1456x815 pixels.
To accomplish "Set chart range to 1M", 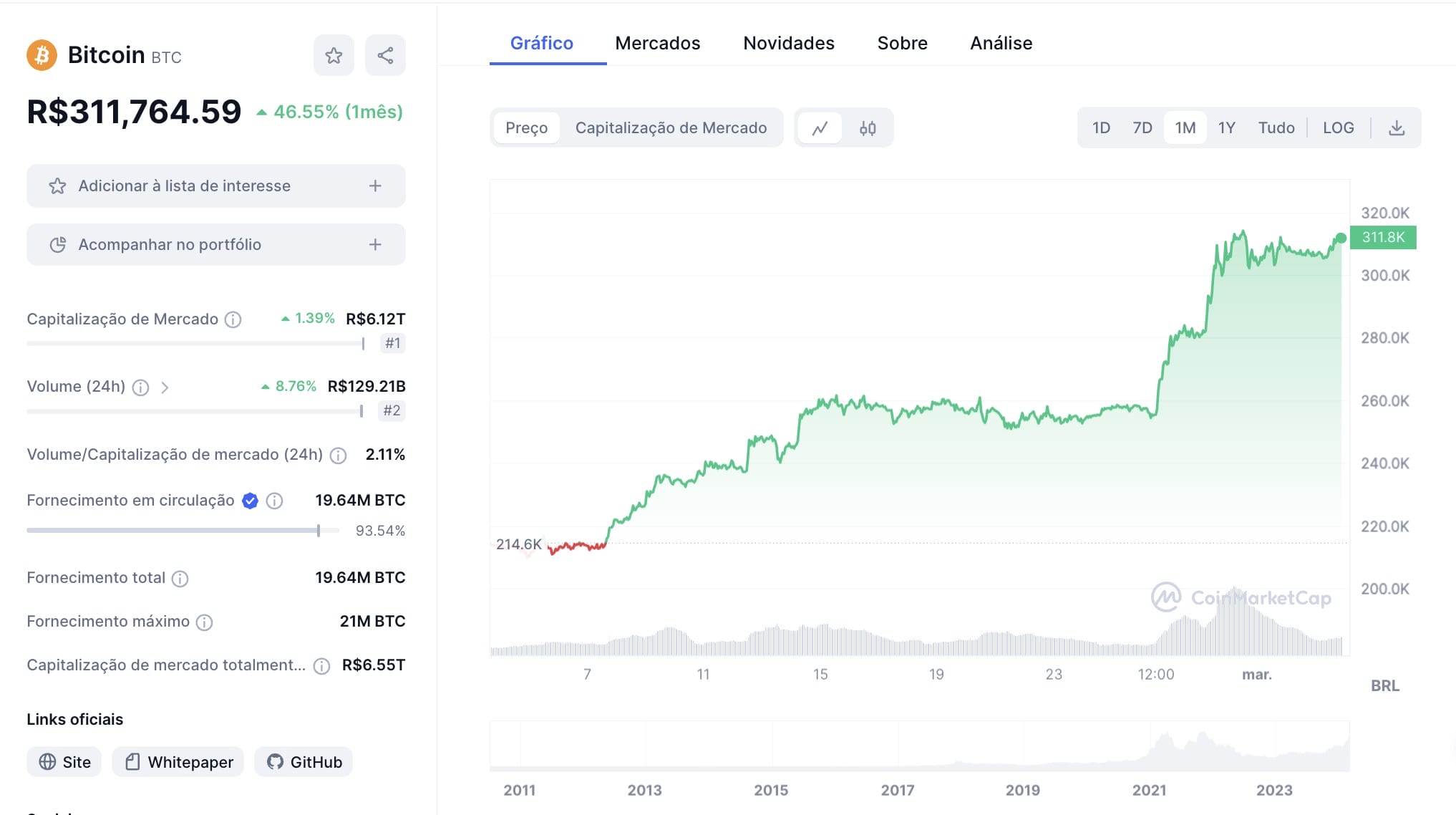I will (1185, 127).
